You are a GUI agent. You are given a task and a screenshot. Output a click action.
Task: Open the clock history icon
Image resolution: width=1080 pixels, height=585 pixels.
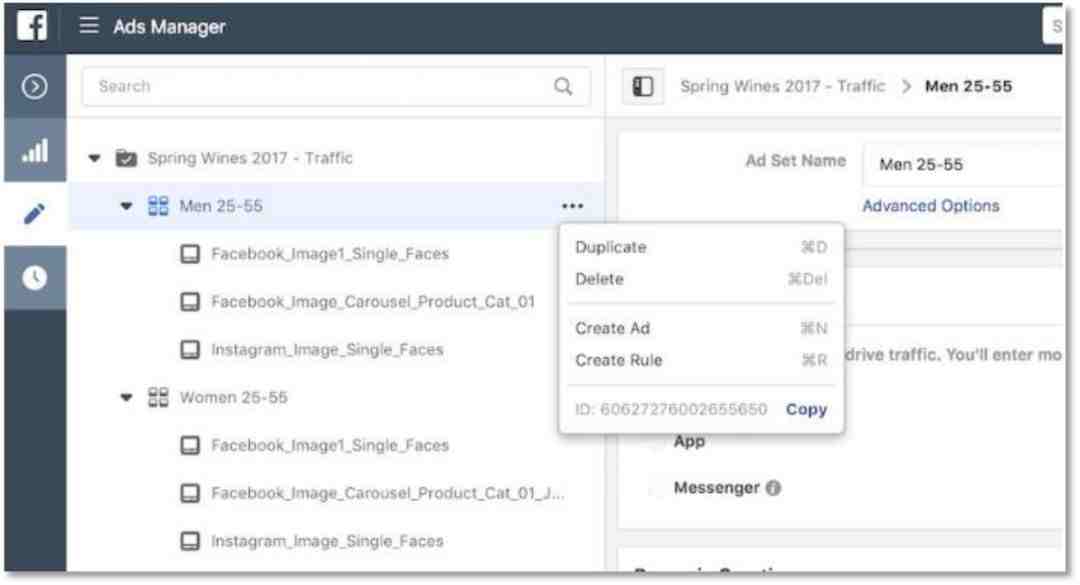coord(34,278)
